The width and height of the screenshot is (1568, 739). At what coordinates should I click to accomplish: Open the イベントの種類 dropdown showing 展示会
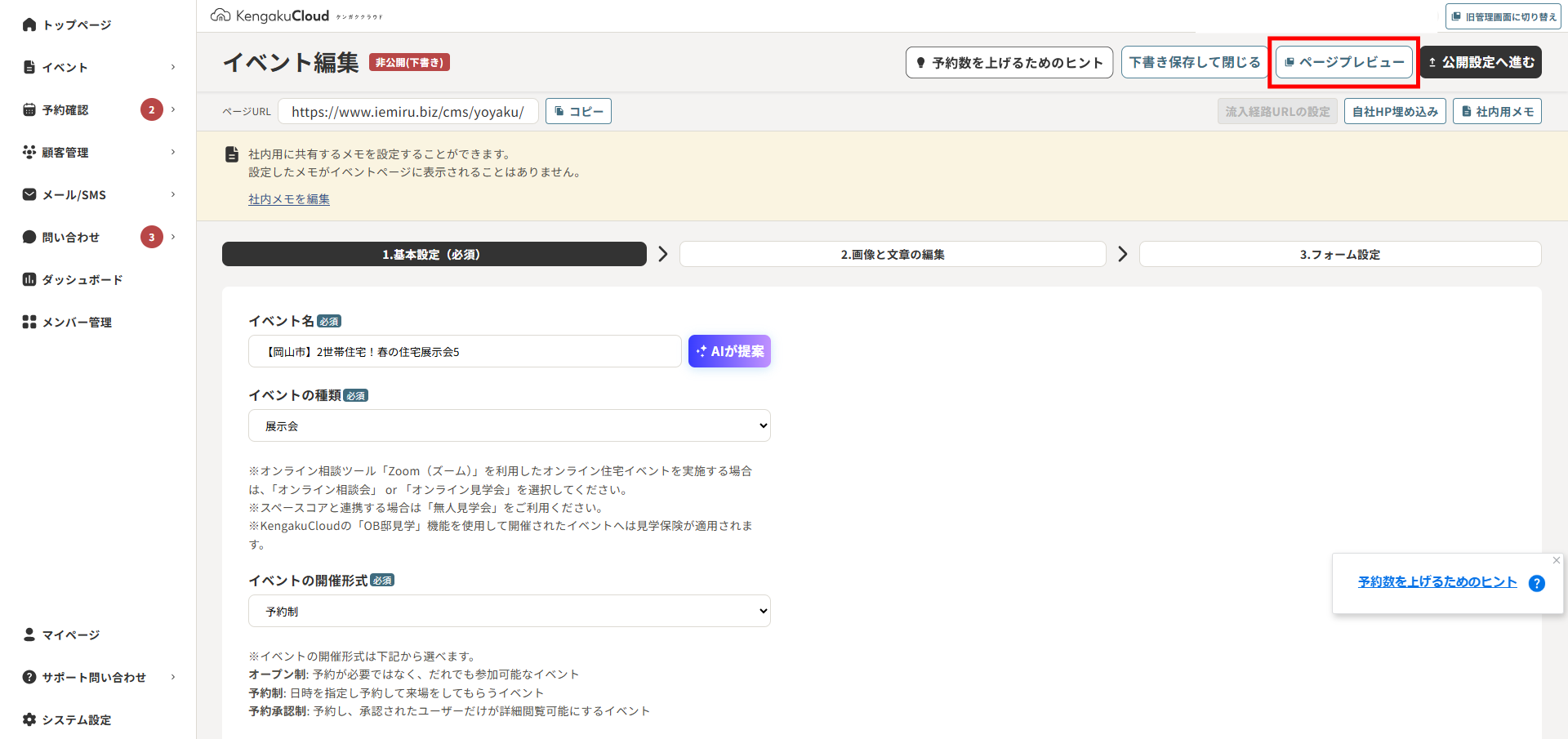point(509,425)
